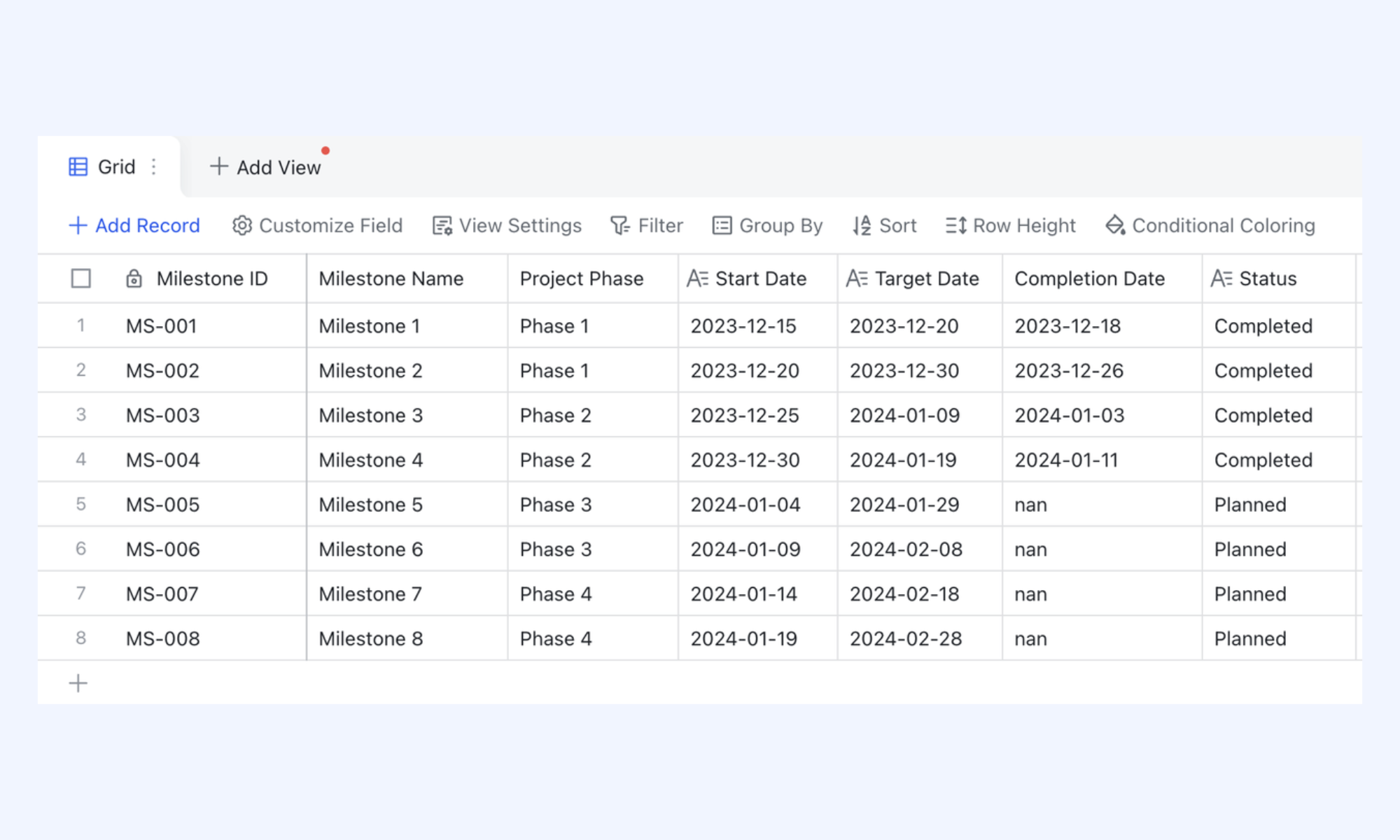Image resolution: width=1400 pixels, height=840 pixels.
Task: Toggle the select-all checkbox in the header
Action: 81,279
